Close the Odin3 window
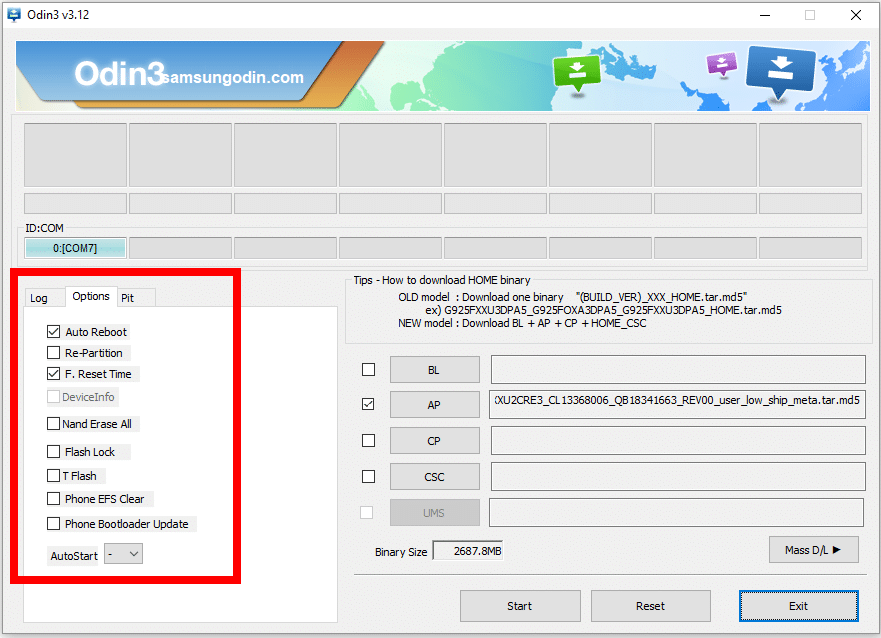The height and width of the screenshot is (638, 881). pos(856,15)
